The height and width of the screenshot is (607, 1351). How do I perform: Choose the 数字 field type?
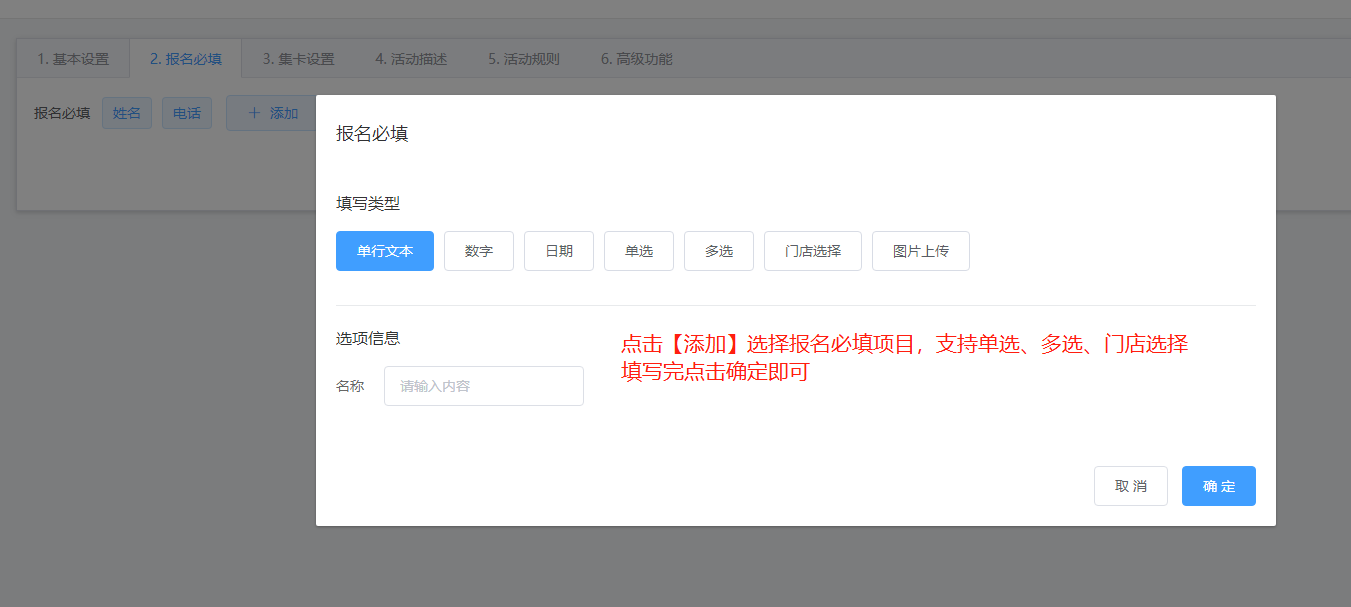[479, 251]
